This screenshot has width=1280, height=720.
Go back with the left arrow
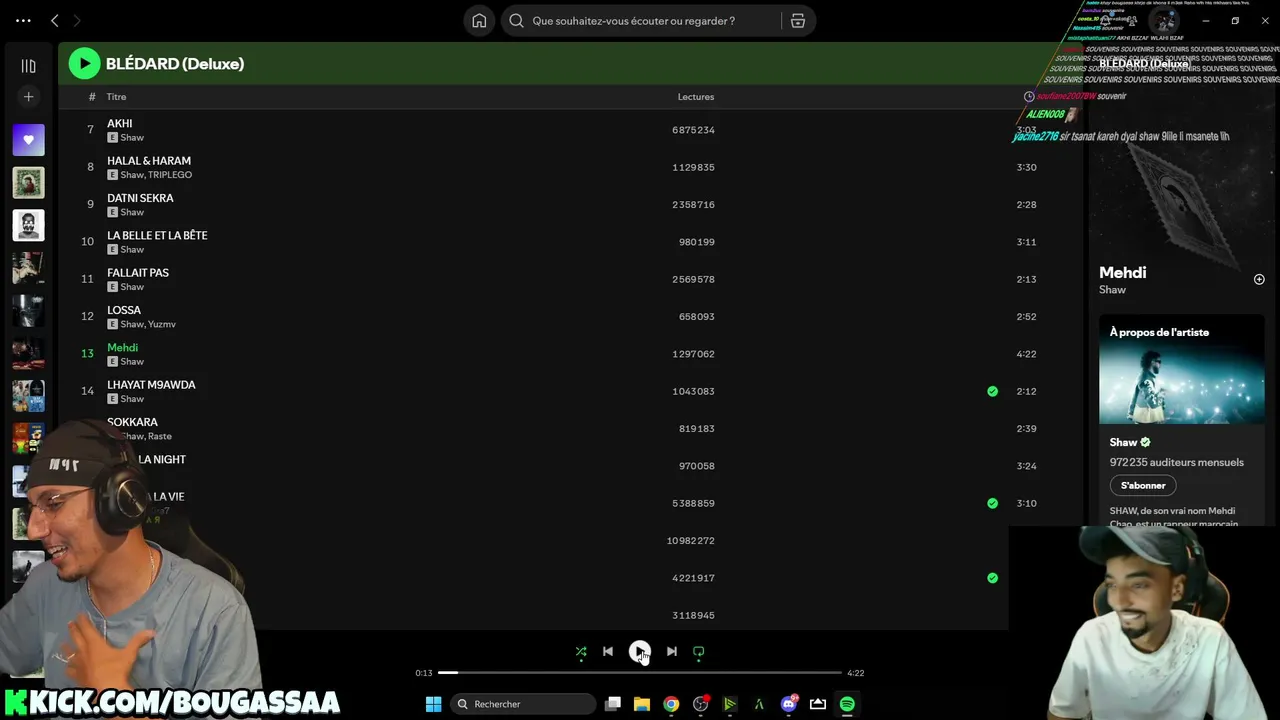coord(55,20)
